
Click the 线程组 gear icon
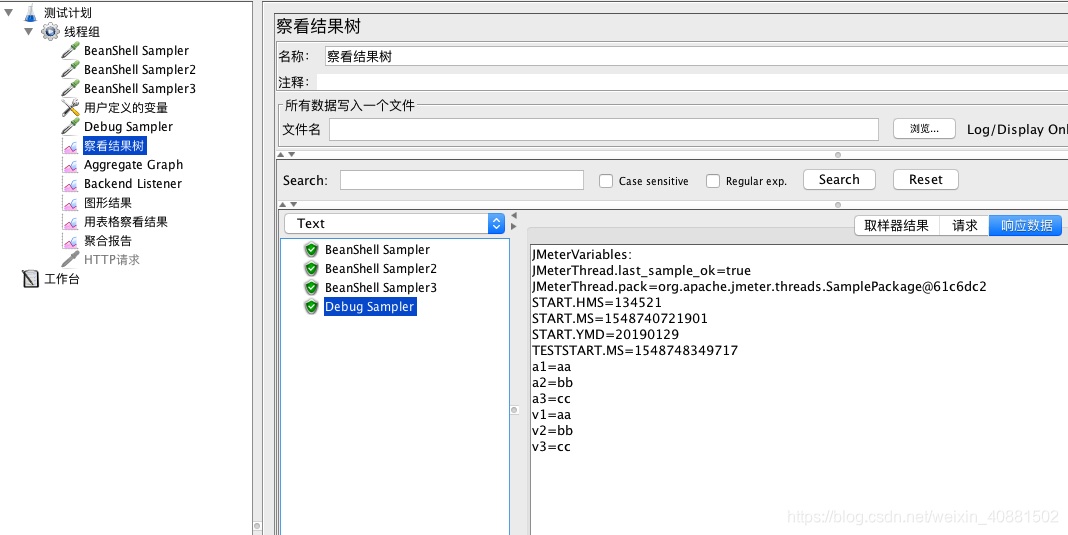pyautogui.click(x=50, y=31)
